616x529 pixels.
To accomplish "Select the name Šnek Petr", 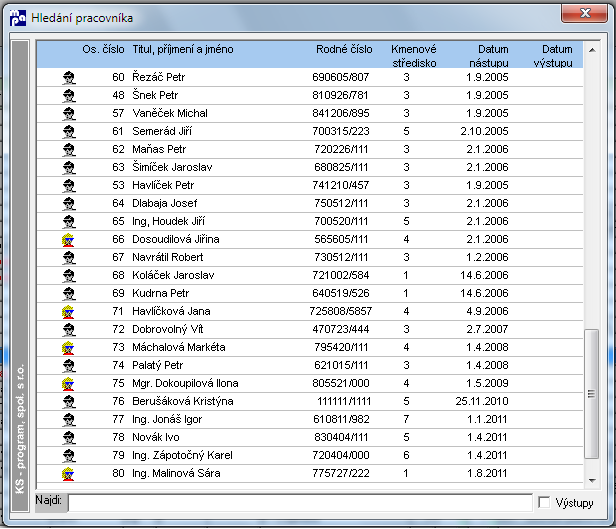I will coord(155,95).
